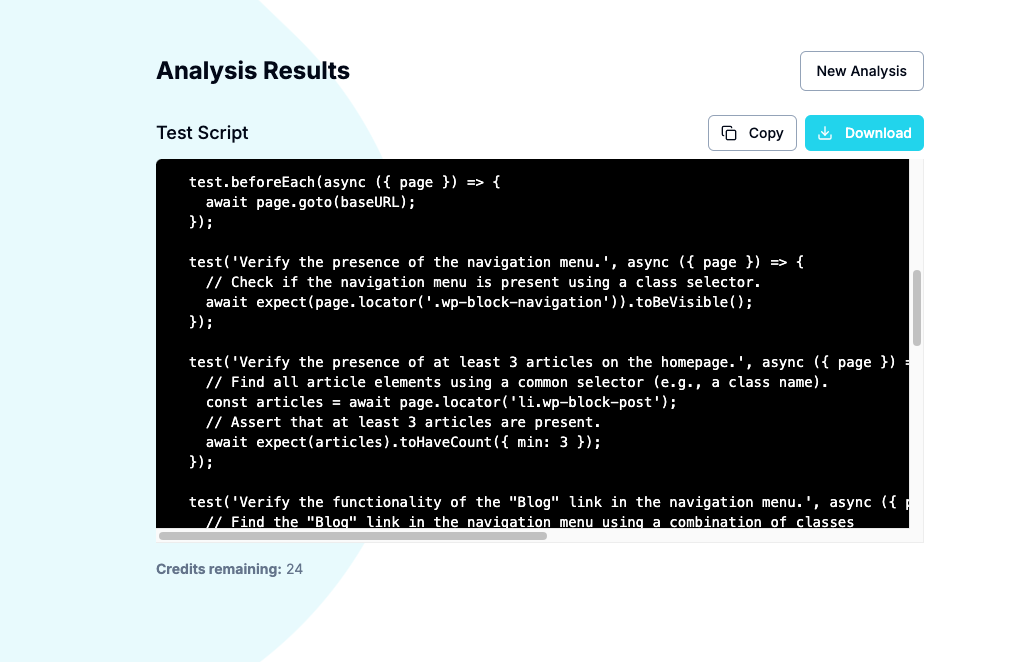This screenshot has width=1019, height=662.
Task: Click vertical scrollbar track above the thumb
Action: 916,214
